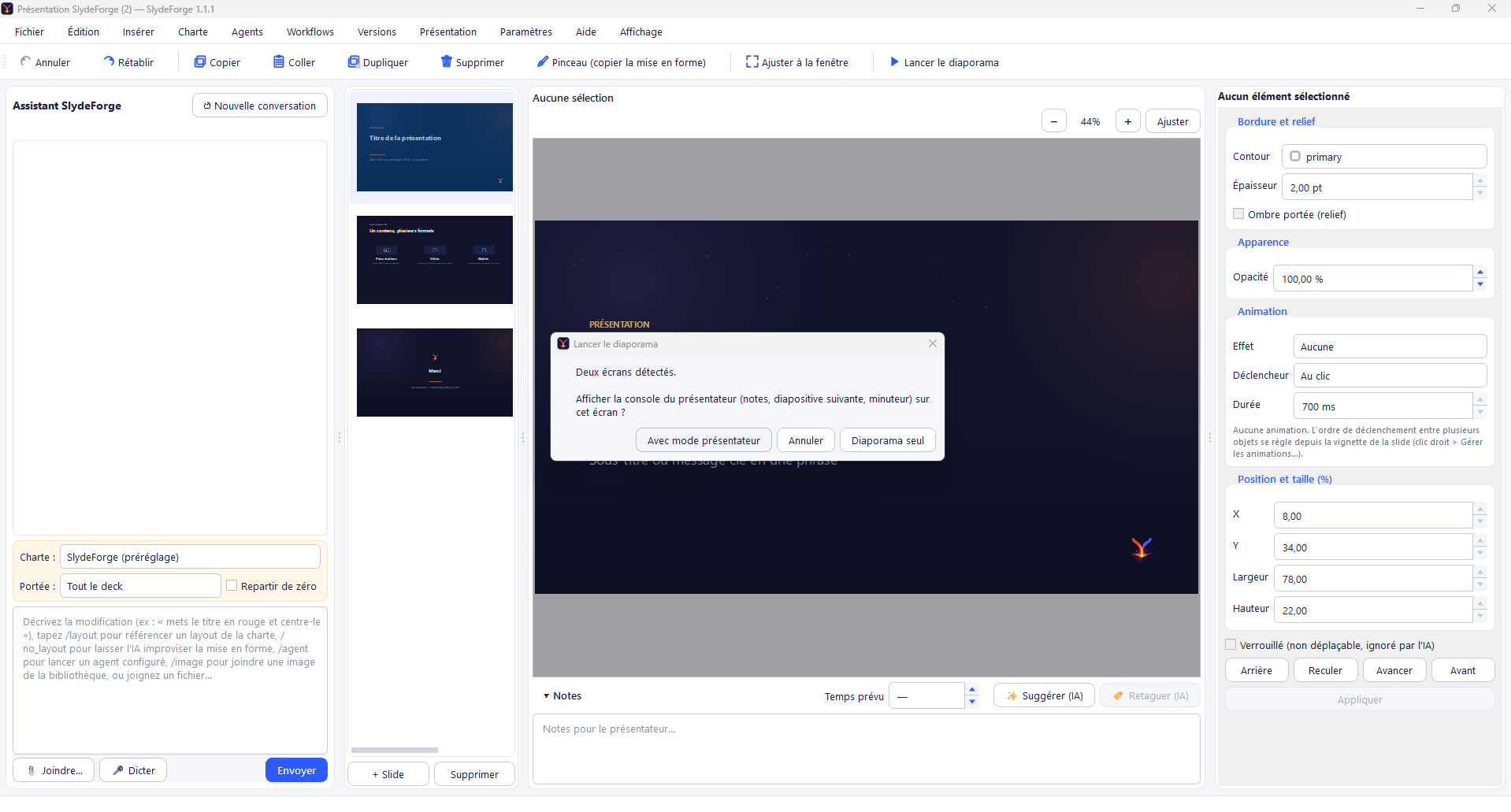Toggle the Ombre portée (relief) checkbox

pyautogui.click(x=1238, y=213)
